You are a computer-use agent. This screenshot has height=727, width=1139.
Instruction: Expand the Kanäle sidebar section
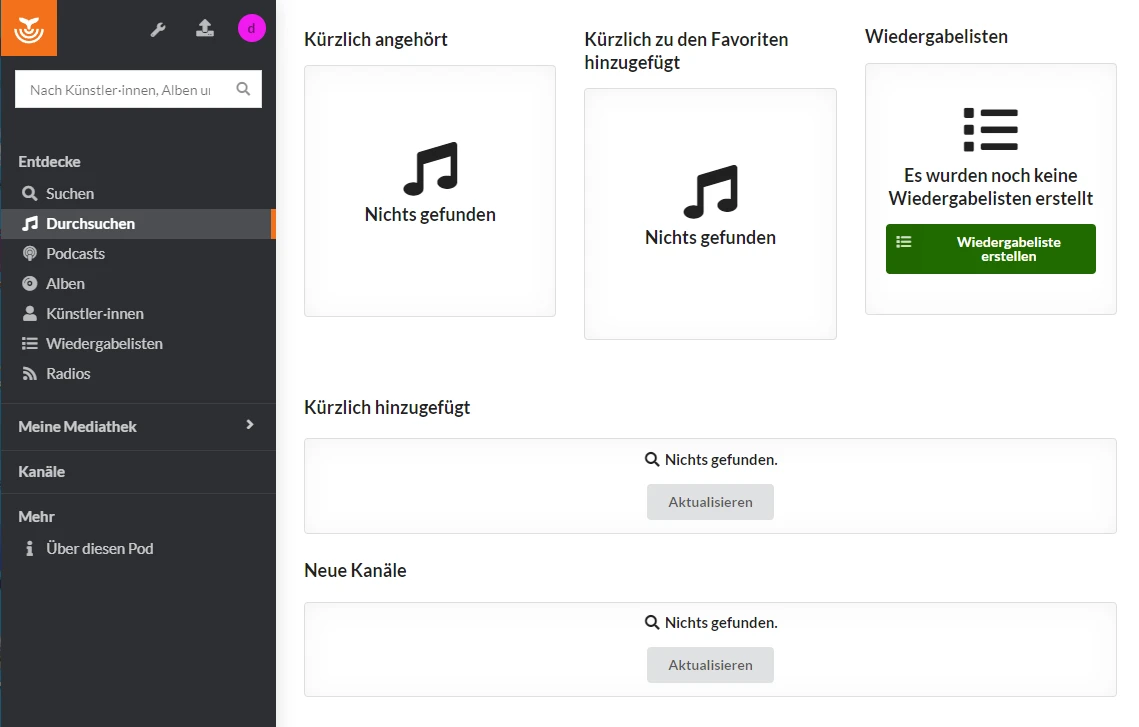pyautogui.click(x=42, y=472)
